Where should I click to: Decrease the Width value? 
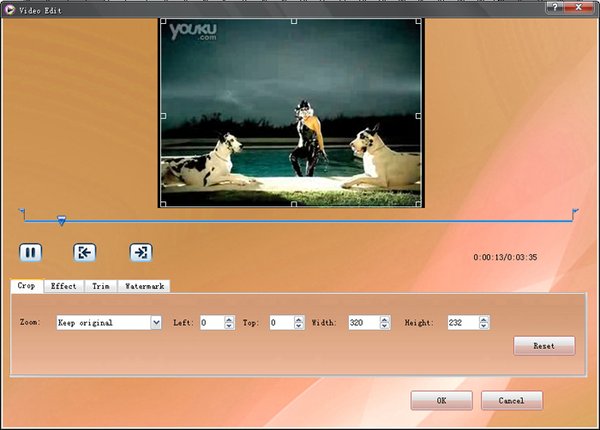[x=385, y=326]
